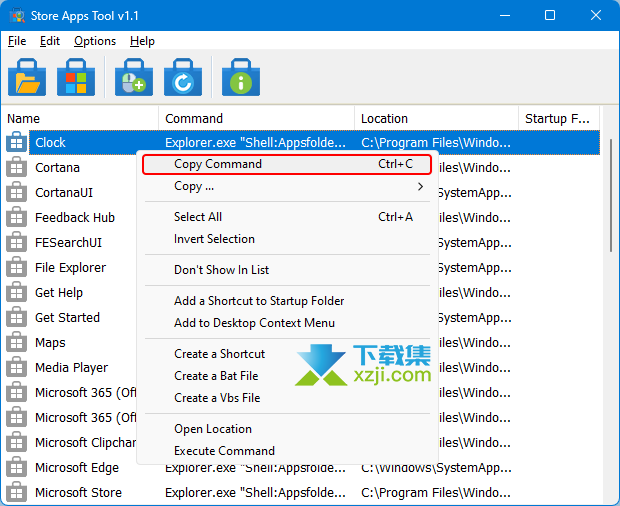This screenshot has width=620, height=506.
Task: Click the app icon beside Get Help
Action: (16, 292)
